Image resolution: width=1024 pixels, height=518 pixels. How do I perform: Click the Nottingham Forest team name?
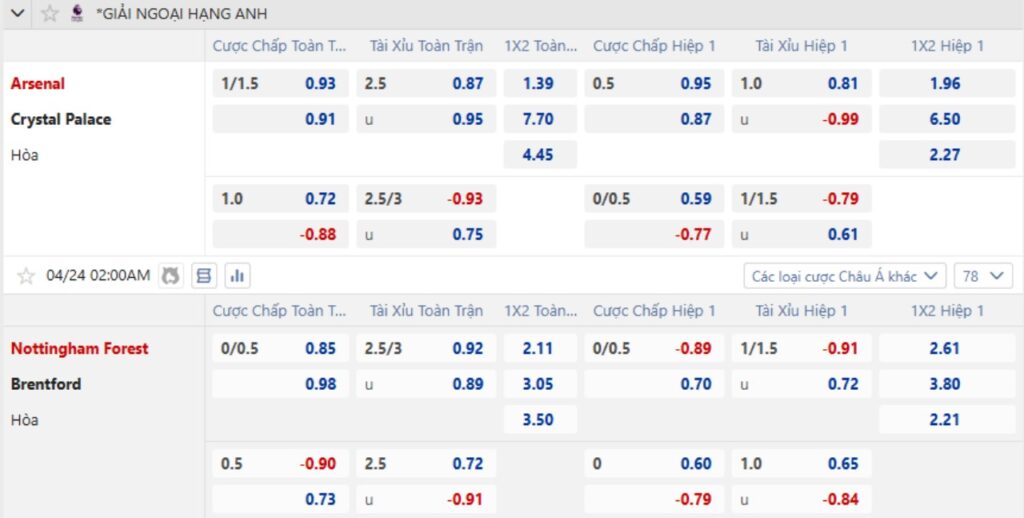point(80,348)
